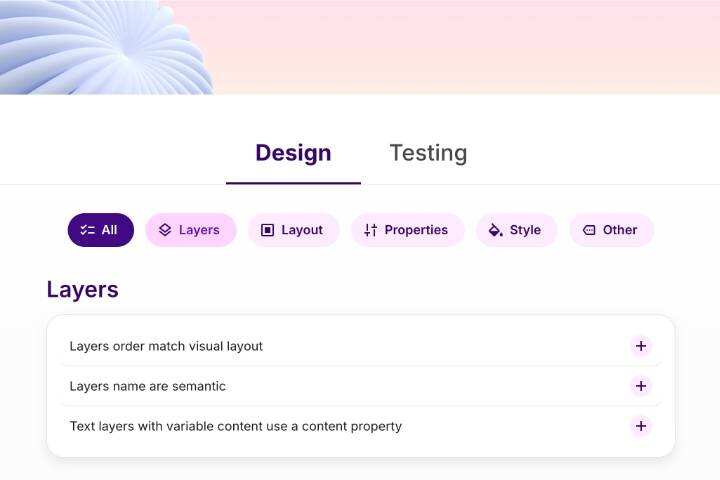Select the All filter label

[109, 230]
